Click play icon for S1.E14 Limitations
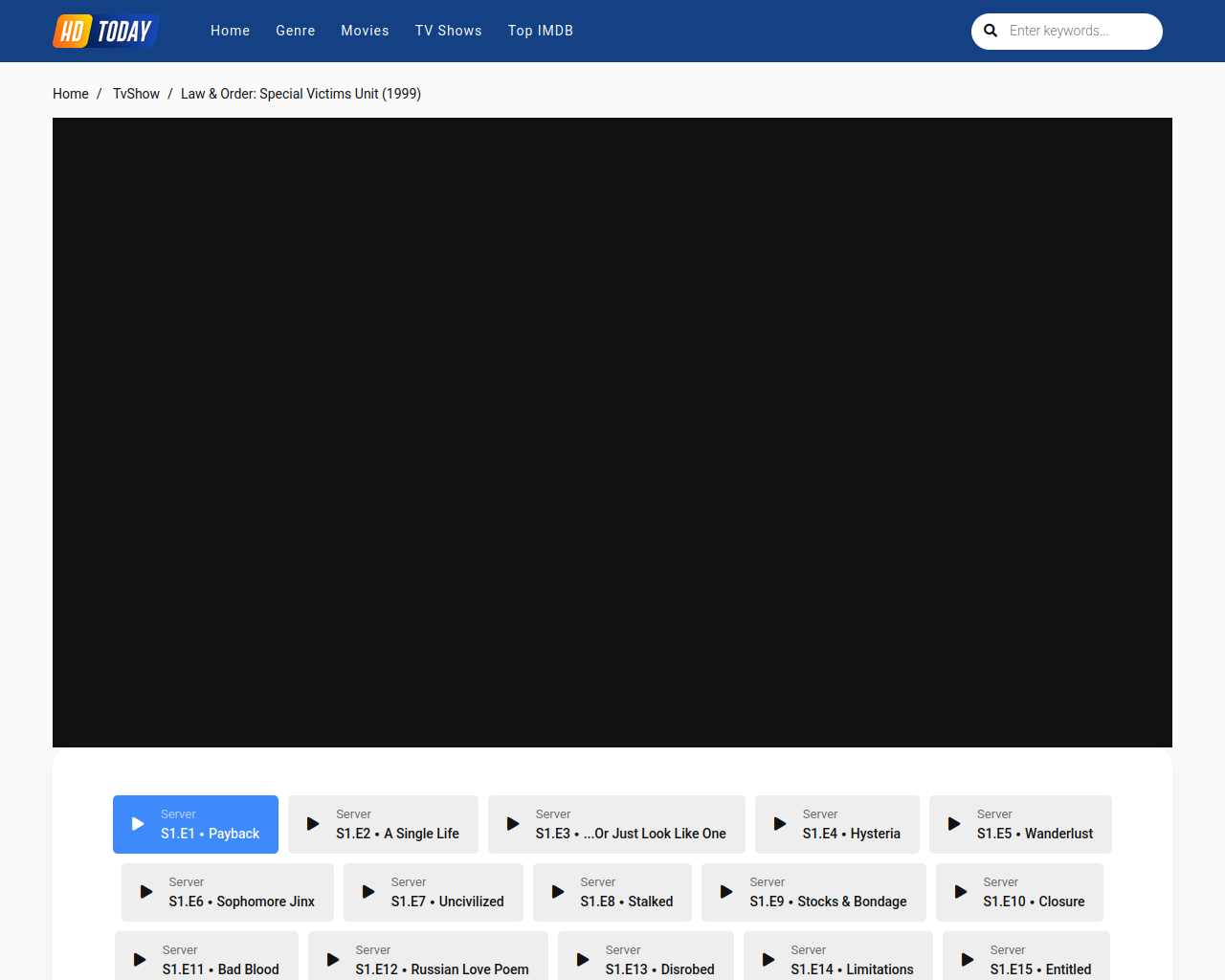1225x980 pixels. click(768, 960)
